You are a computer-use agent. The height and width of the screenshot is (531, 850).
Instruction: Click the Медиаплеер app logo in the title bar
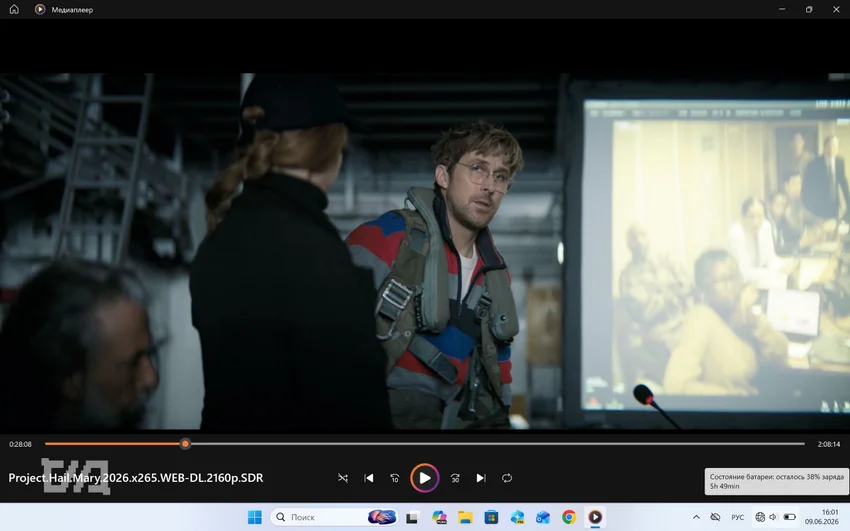(x=40, y=9)
